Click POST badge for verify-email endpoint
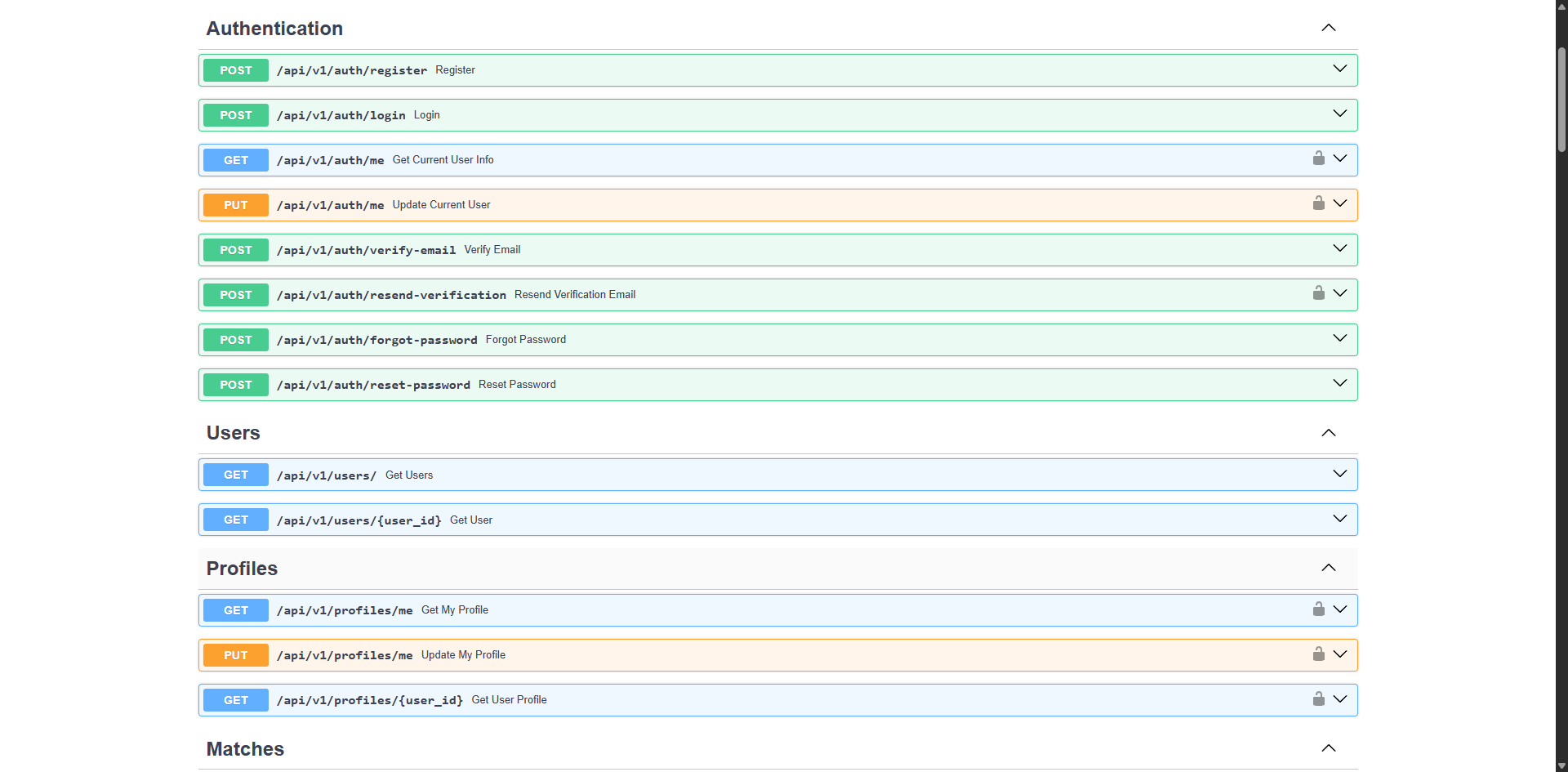The width and height of the screenshot is (1568, 772). 236,250
